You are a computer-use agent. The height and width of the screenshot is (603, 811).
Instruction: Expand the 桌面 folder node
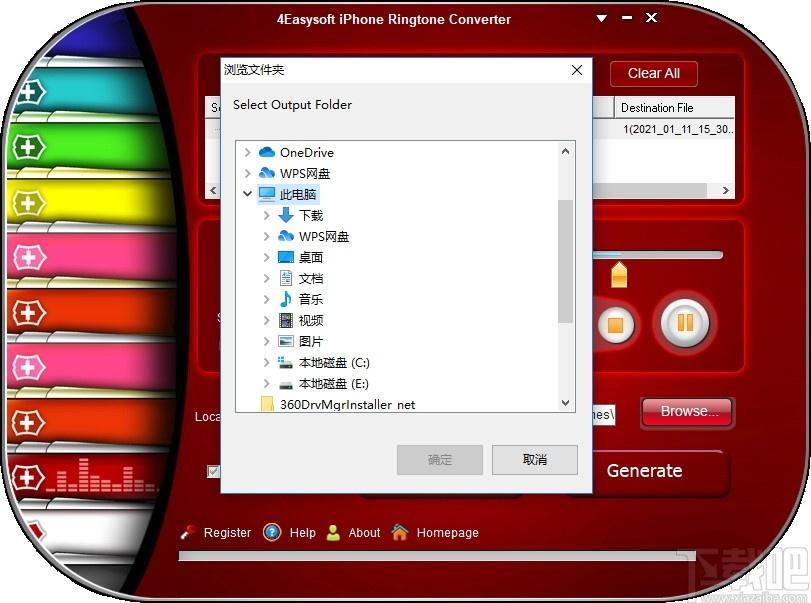tap(266, 257)
